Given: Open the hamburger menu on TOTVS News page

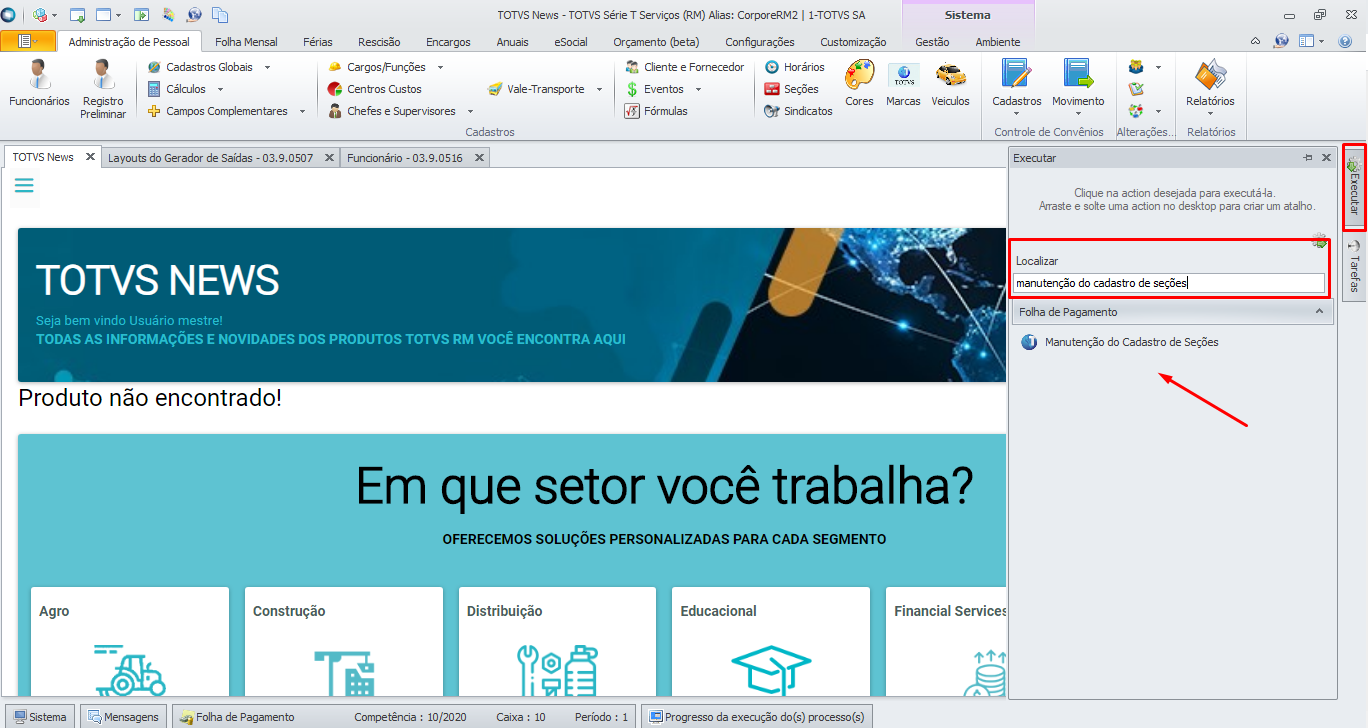Looking at the screenshot, I should tap(25, 186).
